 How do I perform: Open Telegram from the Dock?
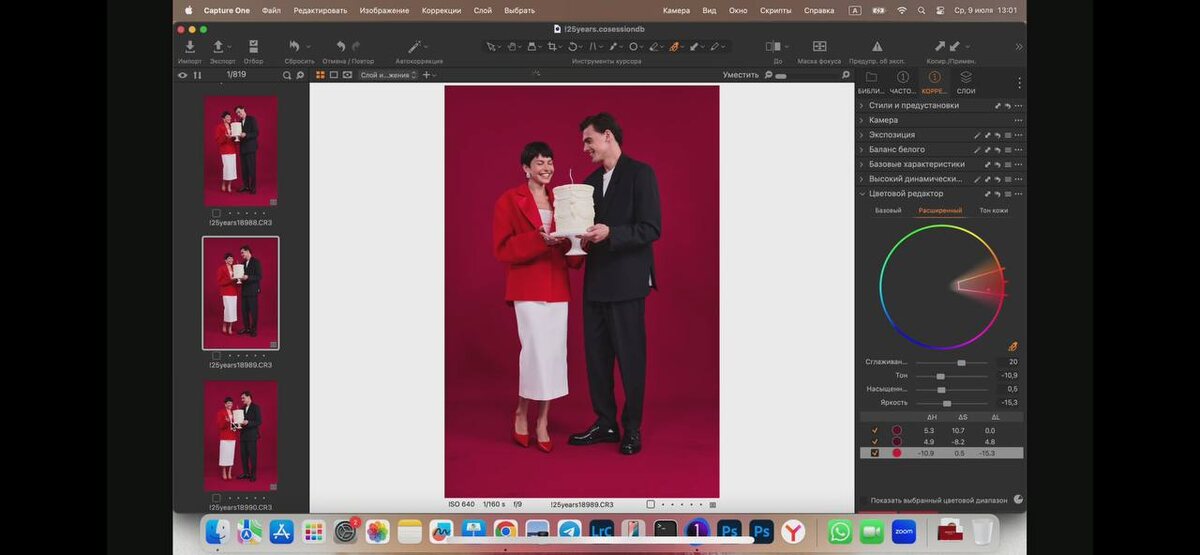click(569, 531)
